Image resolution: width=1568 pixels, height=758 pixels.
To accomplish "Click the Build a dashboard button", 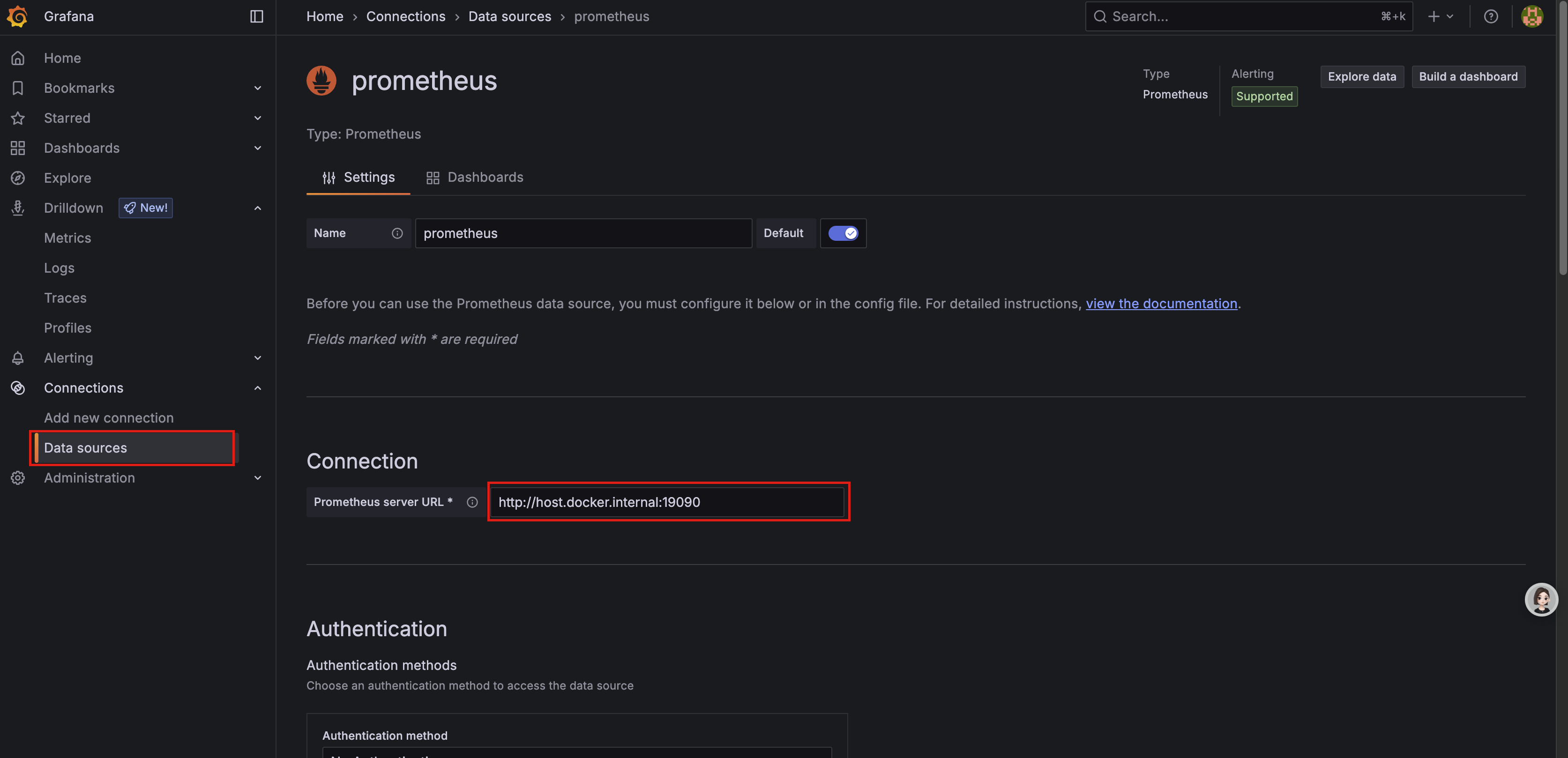I will (x=1468, y=77).
